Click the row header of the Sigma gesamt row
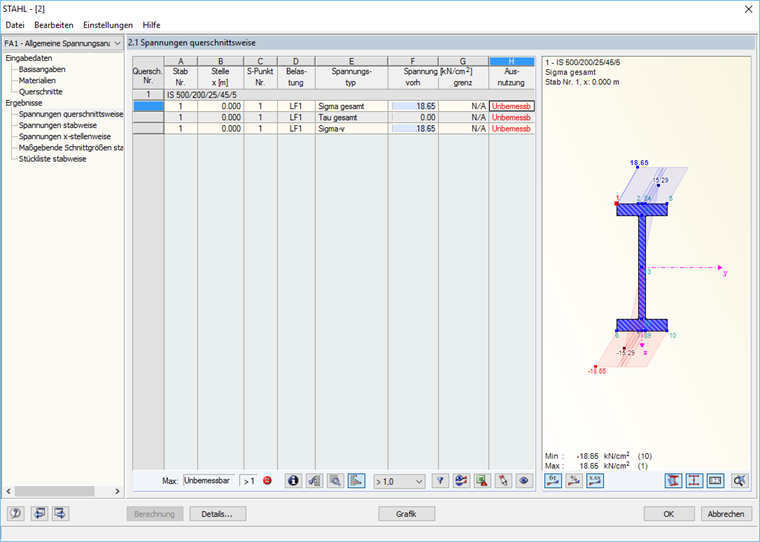Screen dimensions: 760x542 [148, 106]
